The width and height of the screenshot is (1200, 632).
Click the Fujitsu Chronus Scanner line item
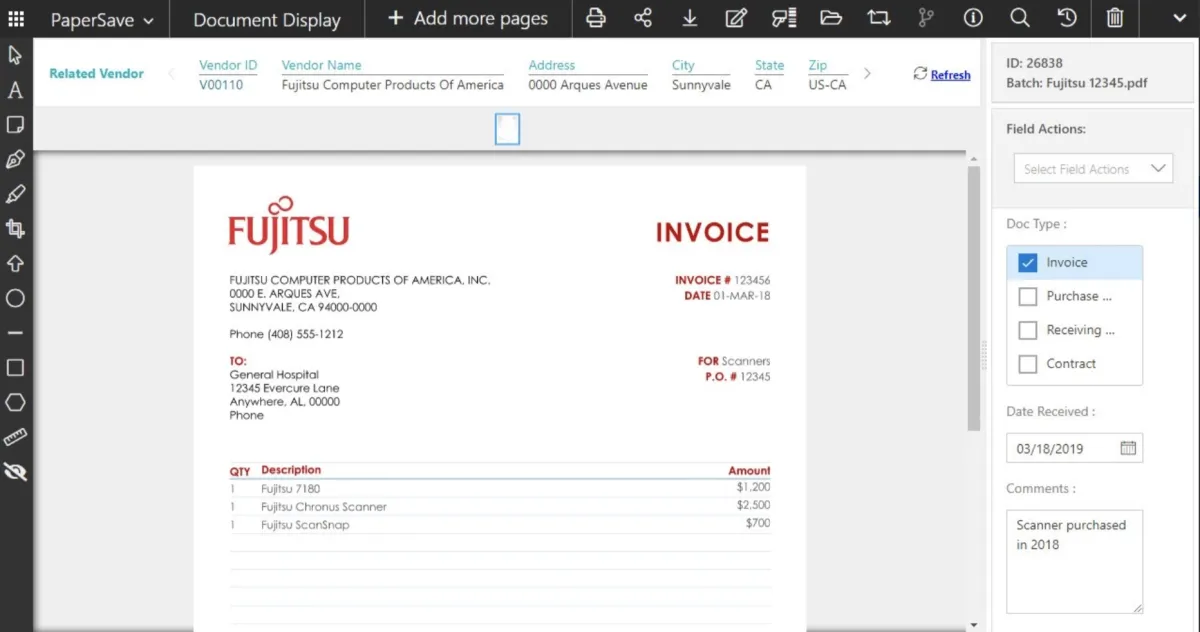(x=324, y=507)
